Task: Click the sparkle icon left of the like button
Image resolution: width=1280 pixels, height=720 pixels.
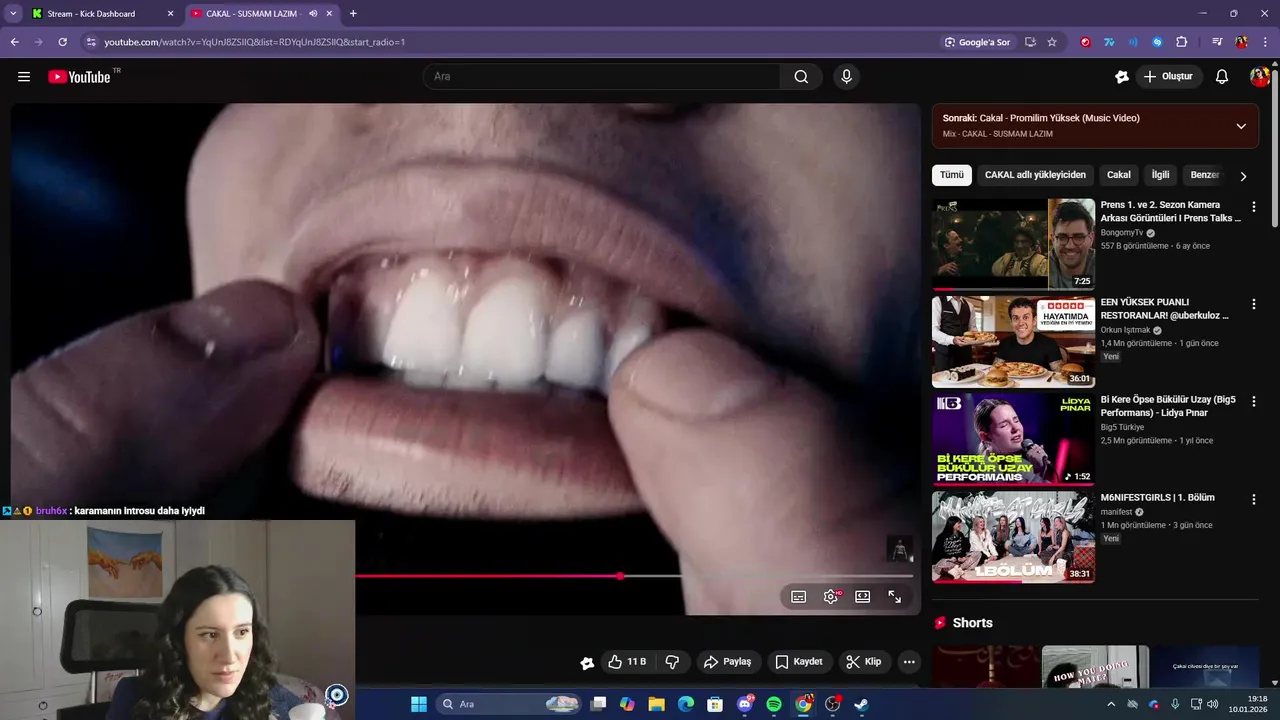Action: [587, 662]
